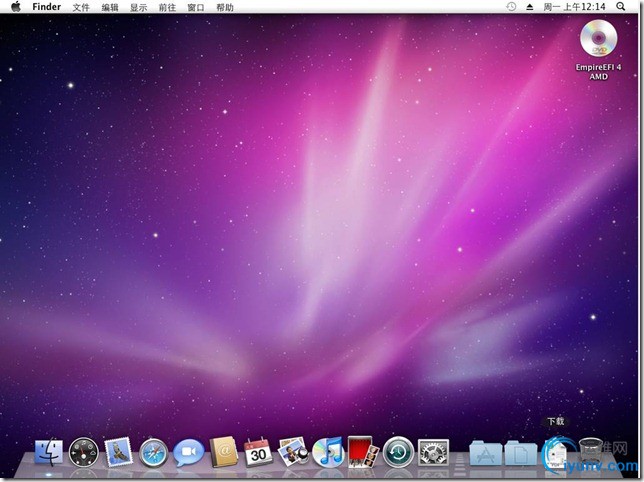This screenshot has width=644, height=482.
Task: Open the Mail stamp icon in Dock
Action: click(118, 452)
